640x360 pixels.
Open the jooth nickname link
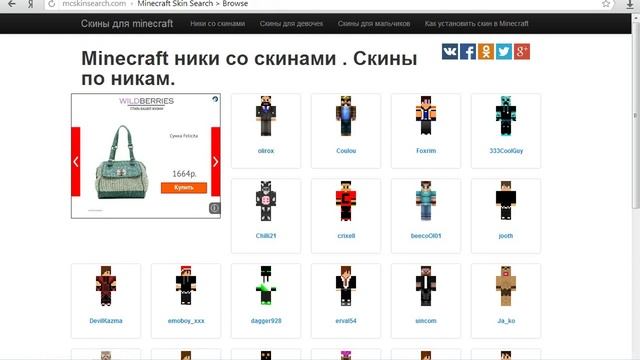pyautogui.click(x=506, y=236)
